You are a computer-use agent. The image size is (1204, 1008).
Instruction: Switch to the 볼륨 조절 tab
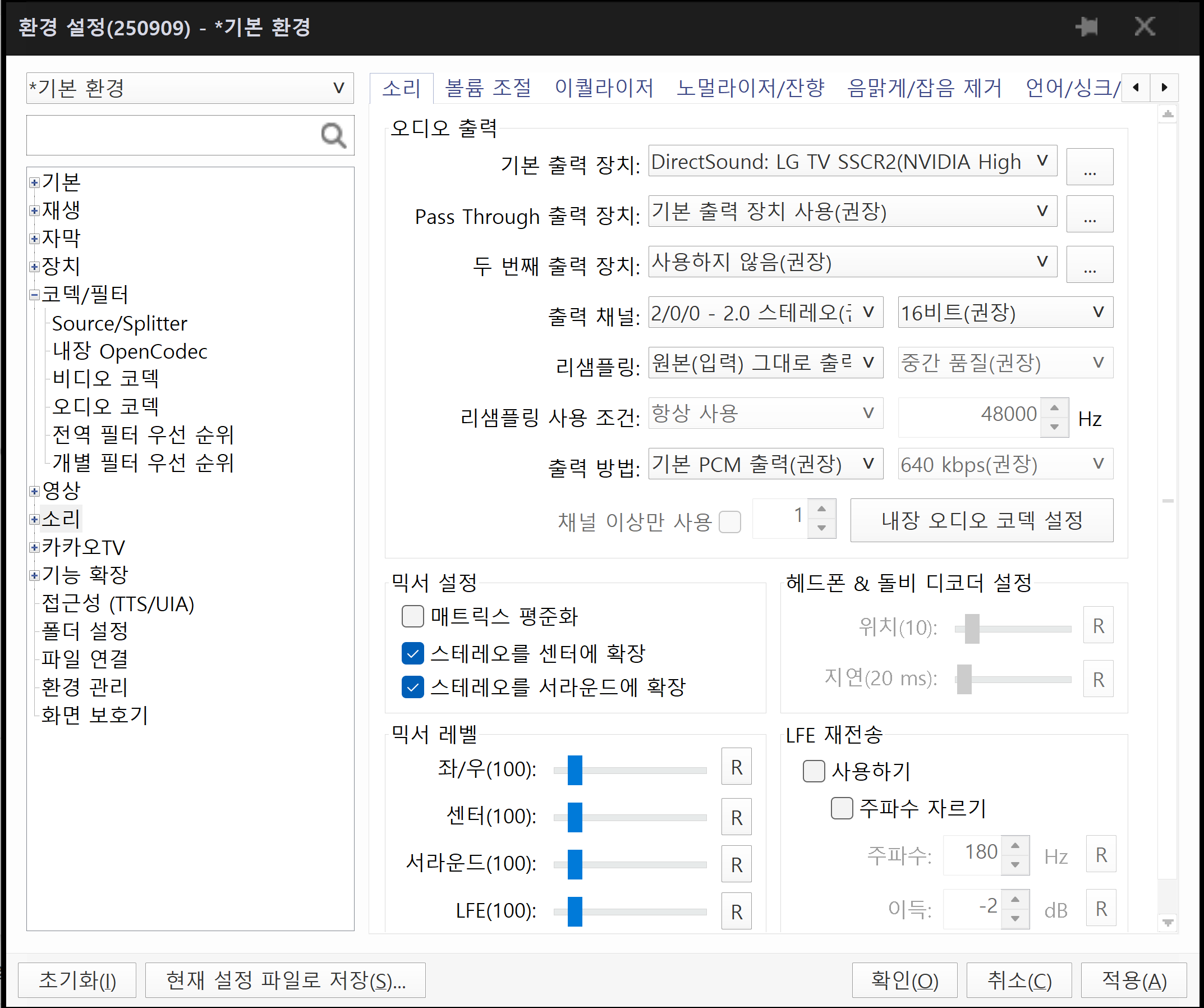(488, 87)
